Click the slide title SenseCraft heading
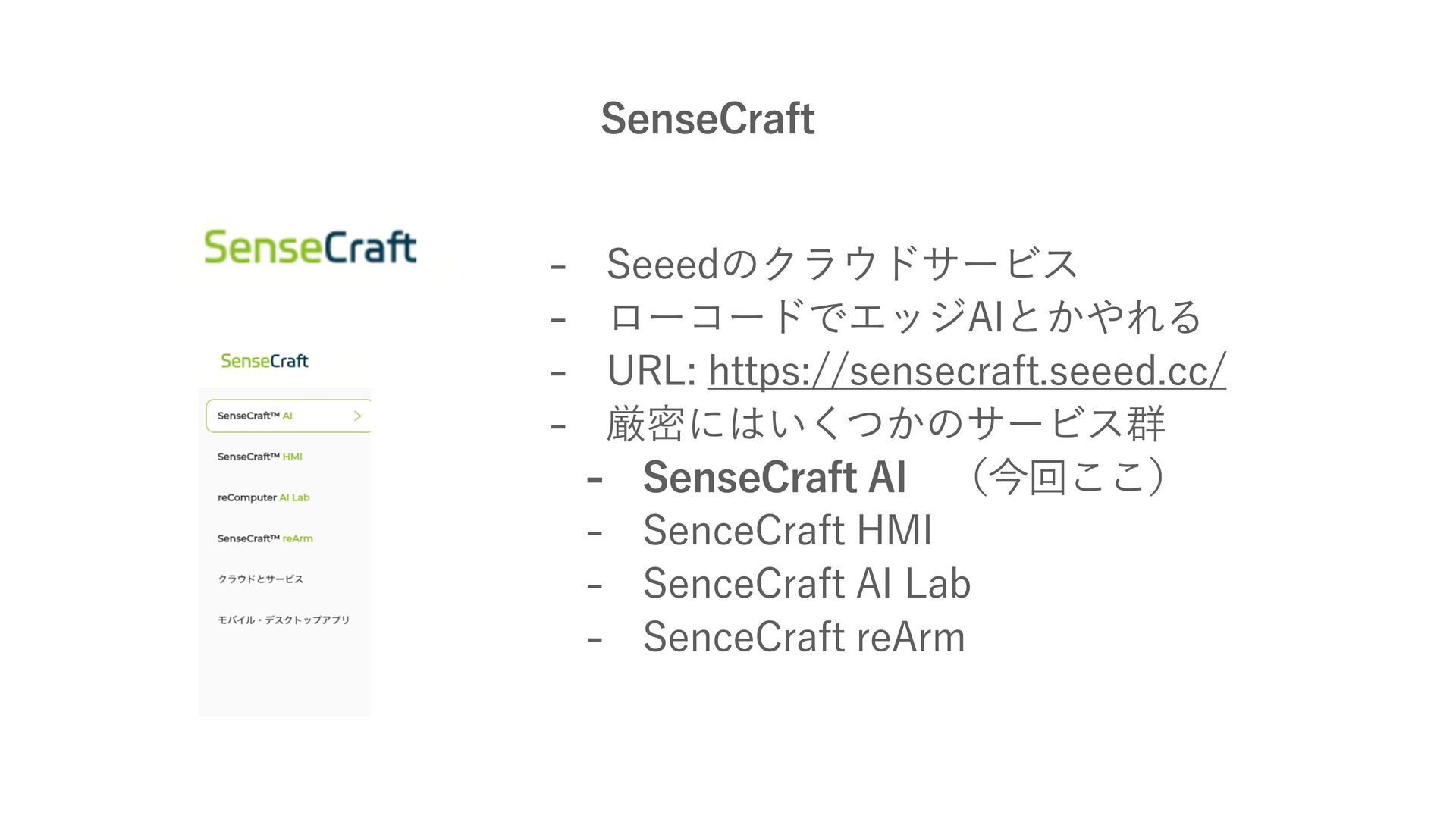 pyautogui.click(x=708, y=119)
